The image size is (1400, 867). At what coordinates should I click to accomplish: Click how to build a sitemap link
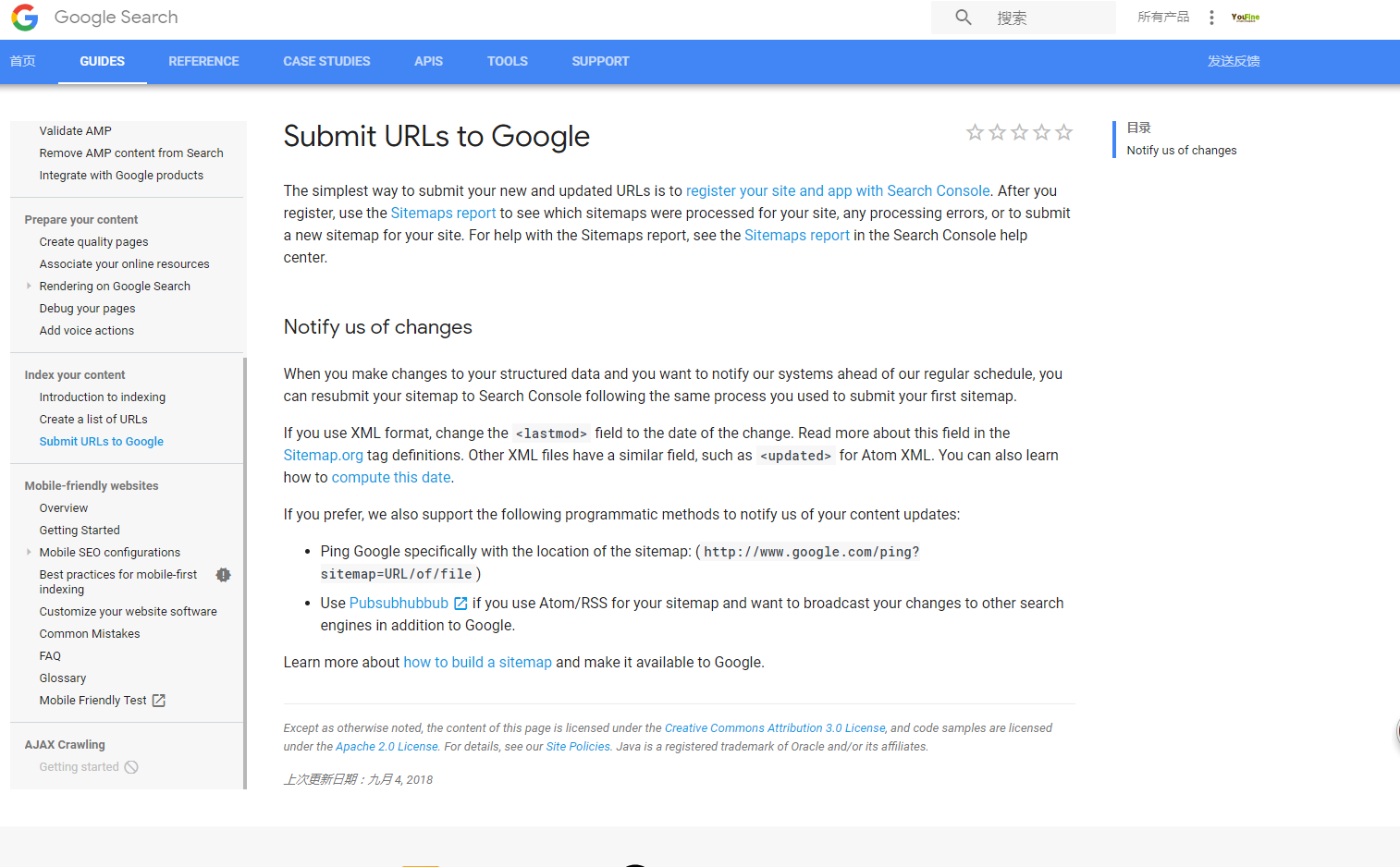477,663
